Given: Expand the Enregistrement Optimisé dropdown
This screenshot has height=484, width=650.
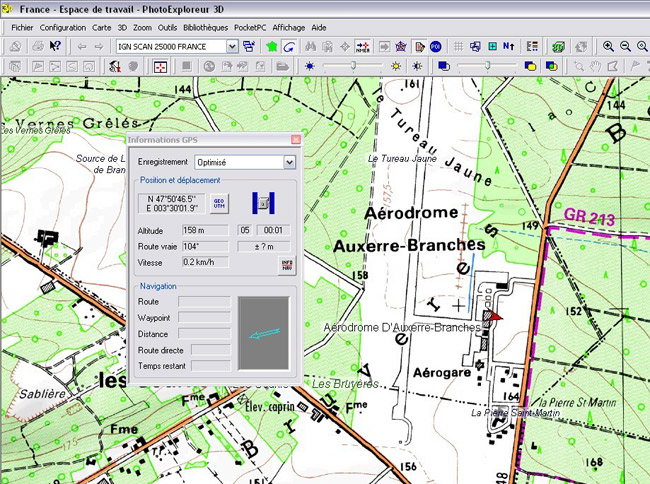Looking at the screenshot, I should tap(289, 162).
